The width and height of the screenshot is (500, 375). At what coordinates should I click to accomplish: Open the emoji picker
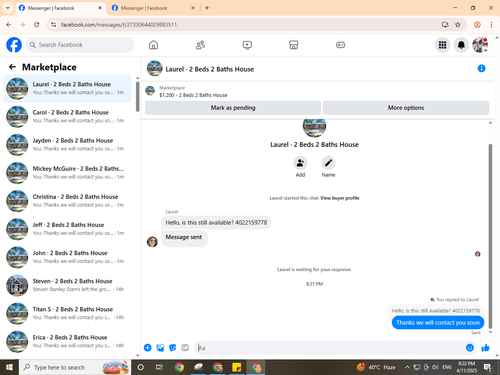coord(470,348)
